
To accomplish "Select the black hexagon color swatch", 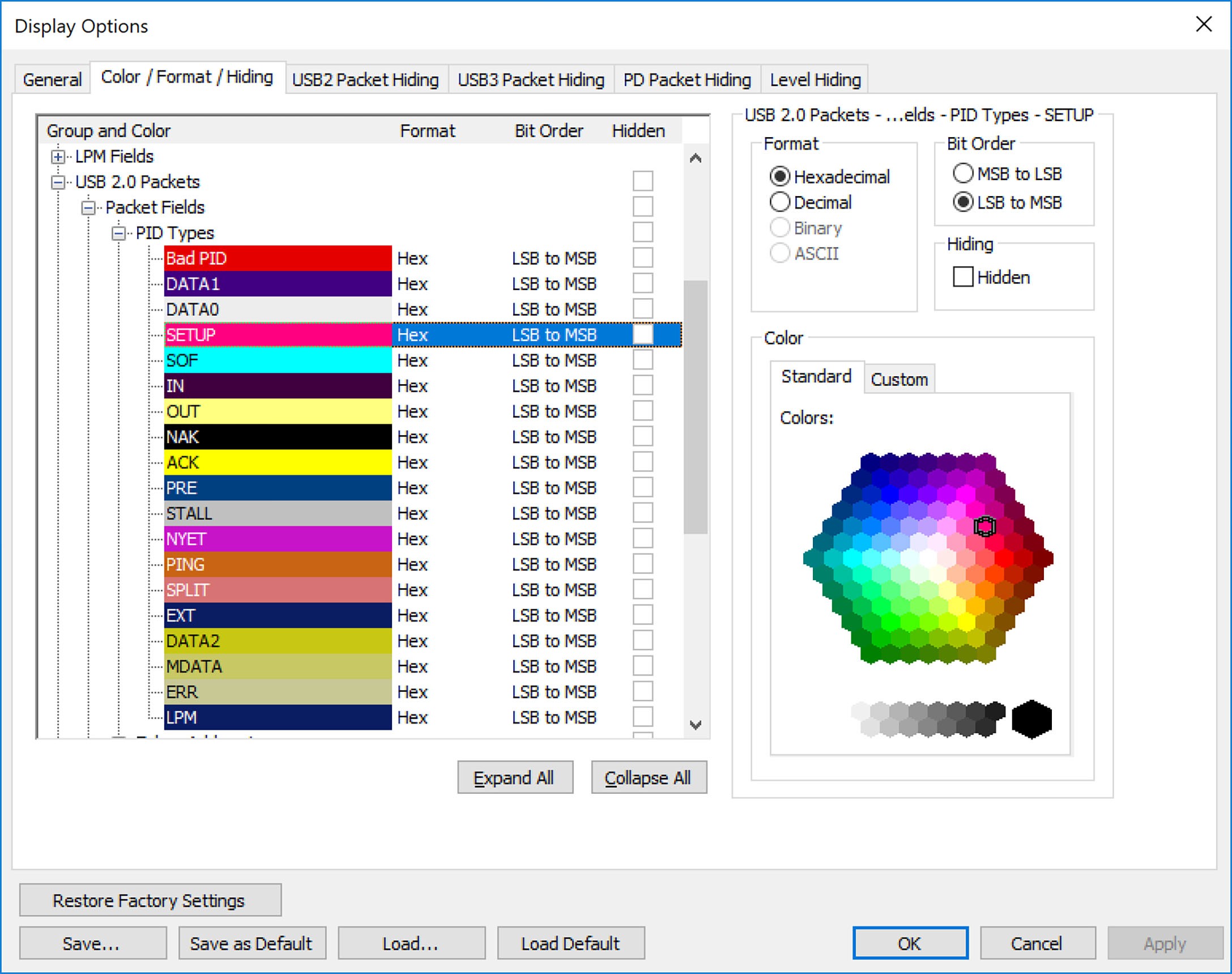I will click(x=1031, y=719).
